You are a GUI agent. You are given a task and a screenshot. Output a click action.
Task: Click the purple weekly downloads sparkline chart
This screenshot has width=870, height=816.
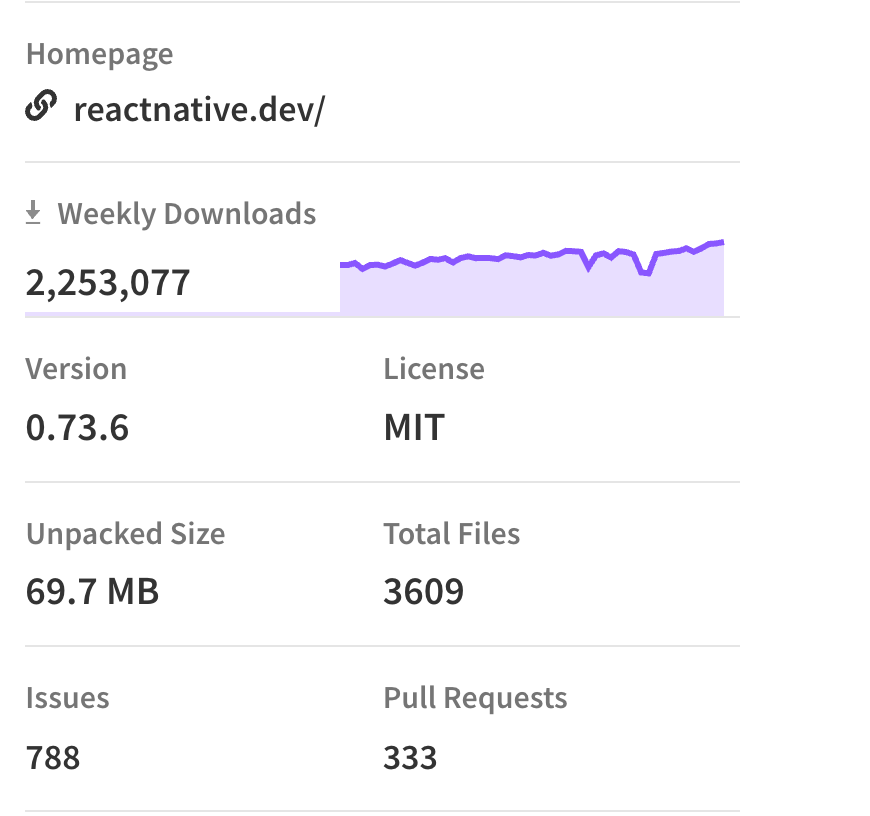[x=531, y=285]
